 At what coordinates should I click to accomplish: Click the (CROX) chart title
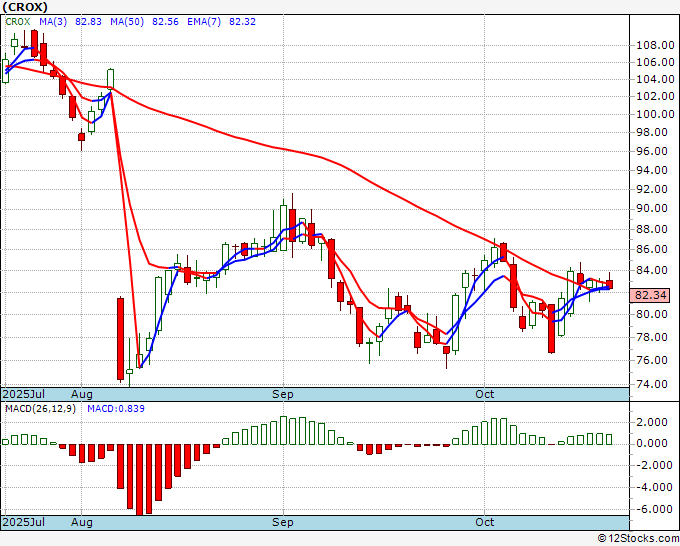pyautogui.click(x=25, y=7)
